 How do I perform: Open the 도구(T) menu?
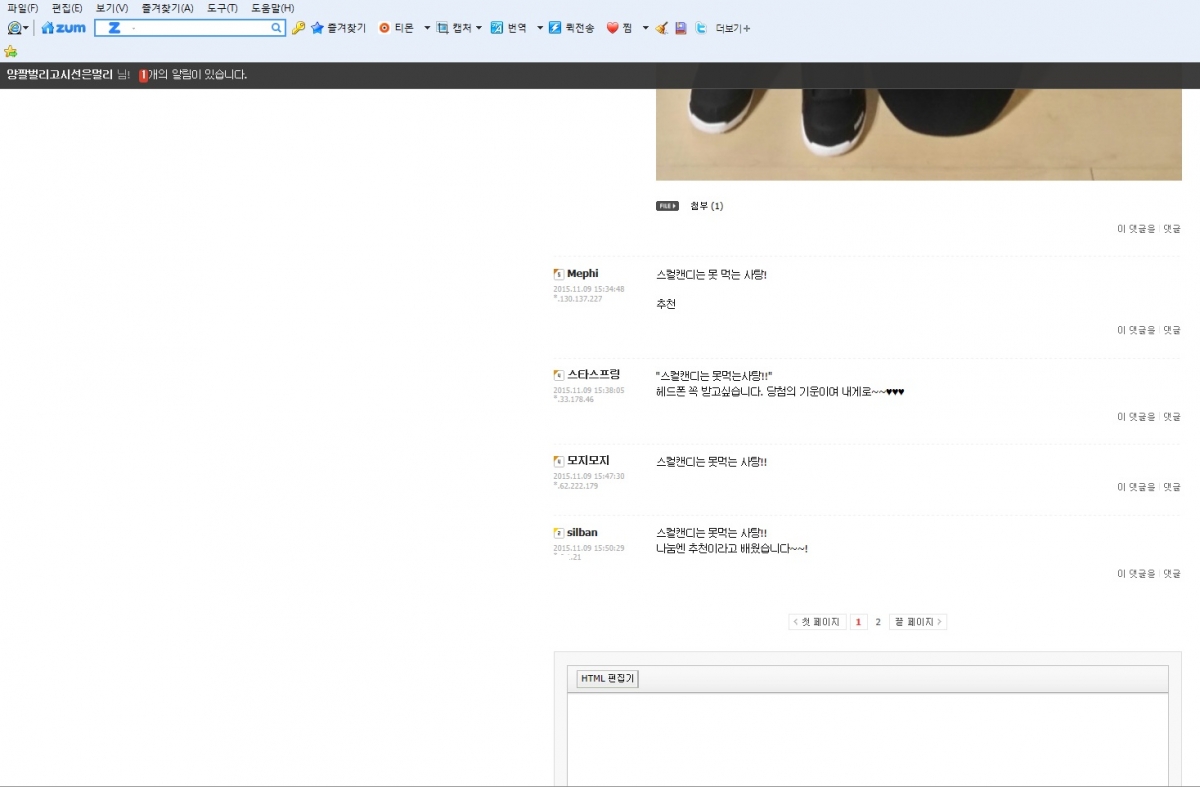tap(222, 8)
